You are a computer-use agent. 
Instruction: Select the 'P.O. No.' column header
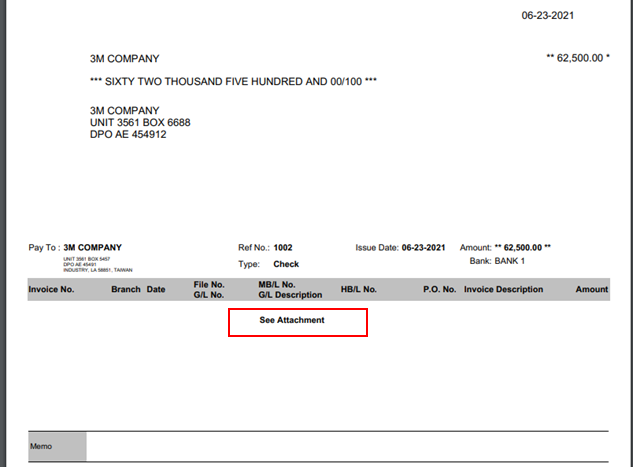click(x=439, y=290)
